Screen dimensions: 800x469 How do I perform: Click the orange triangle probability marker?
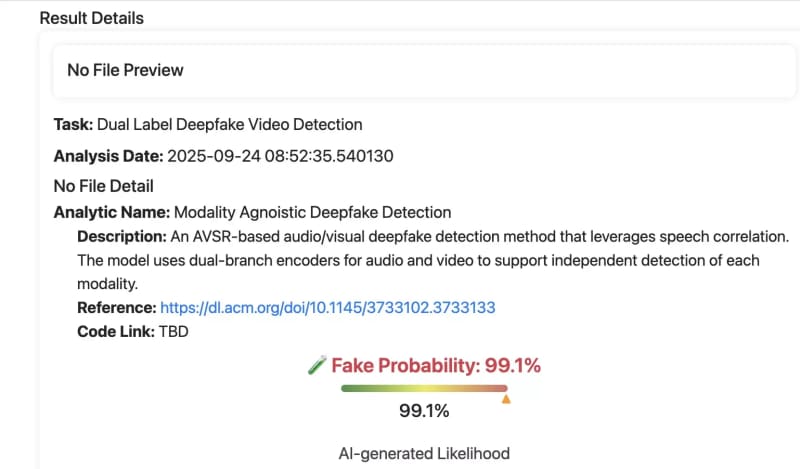pyautogui.click(x=506, y=398)
